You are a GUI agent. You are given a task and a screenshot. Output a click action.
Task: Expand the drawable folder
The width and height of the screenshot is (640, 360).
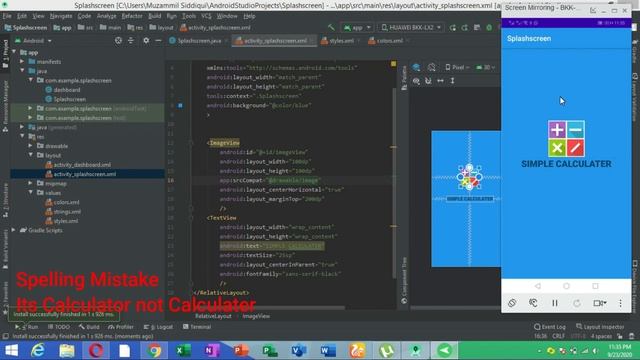31,146
